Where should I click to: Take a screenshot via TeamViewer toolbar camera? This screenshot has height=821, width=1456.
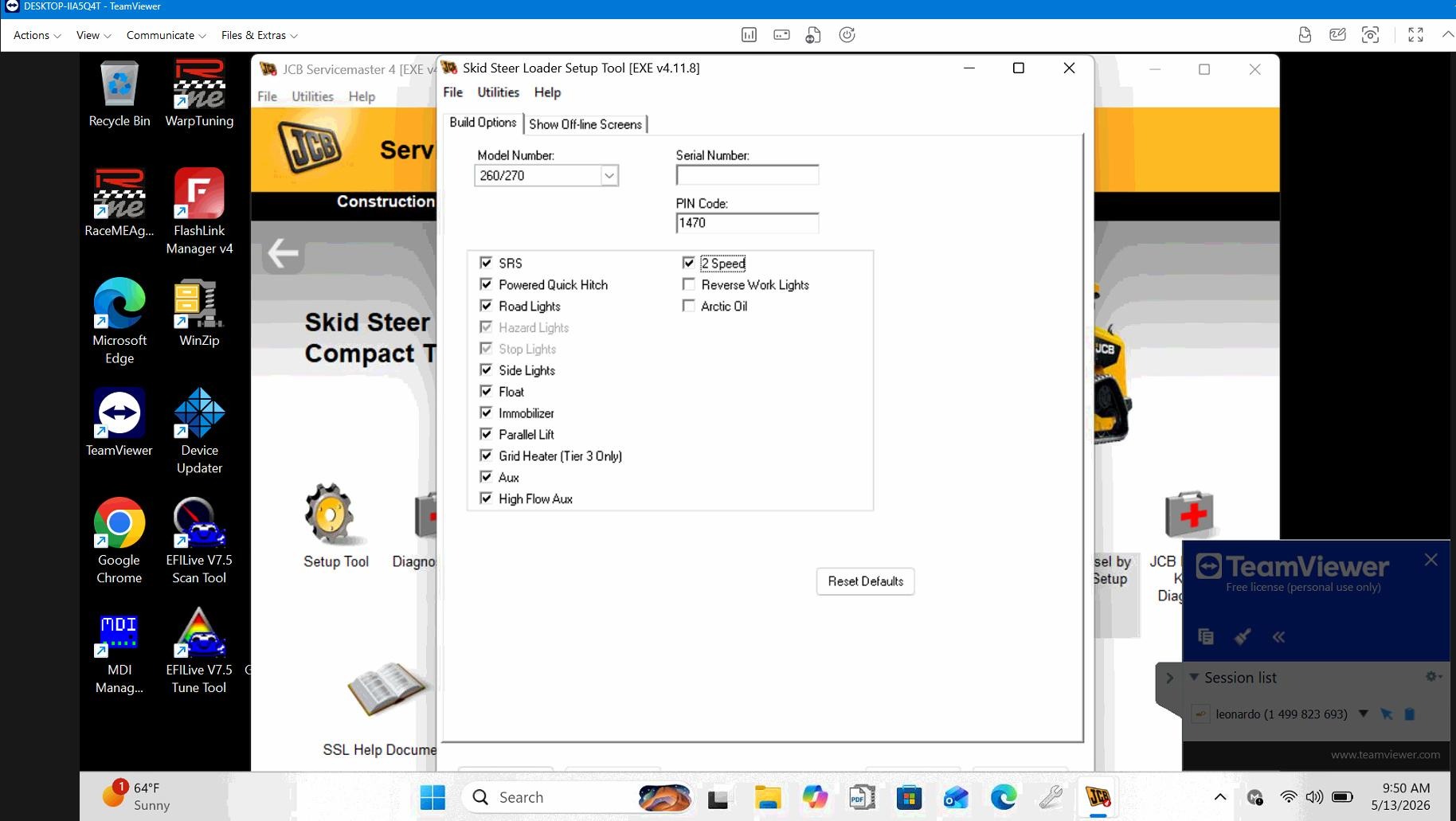pos(1370,35)
